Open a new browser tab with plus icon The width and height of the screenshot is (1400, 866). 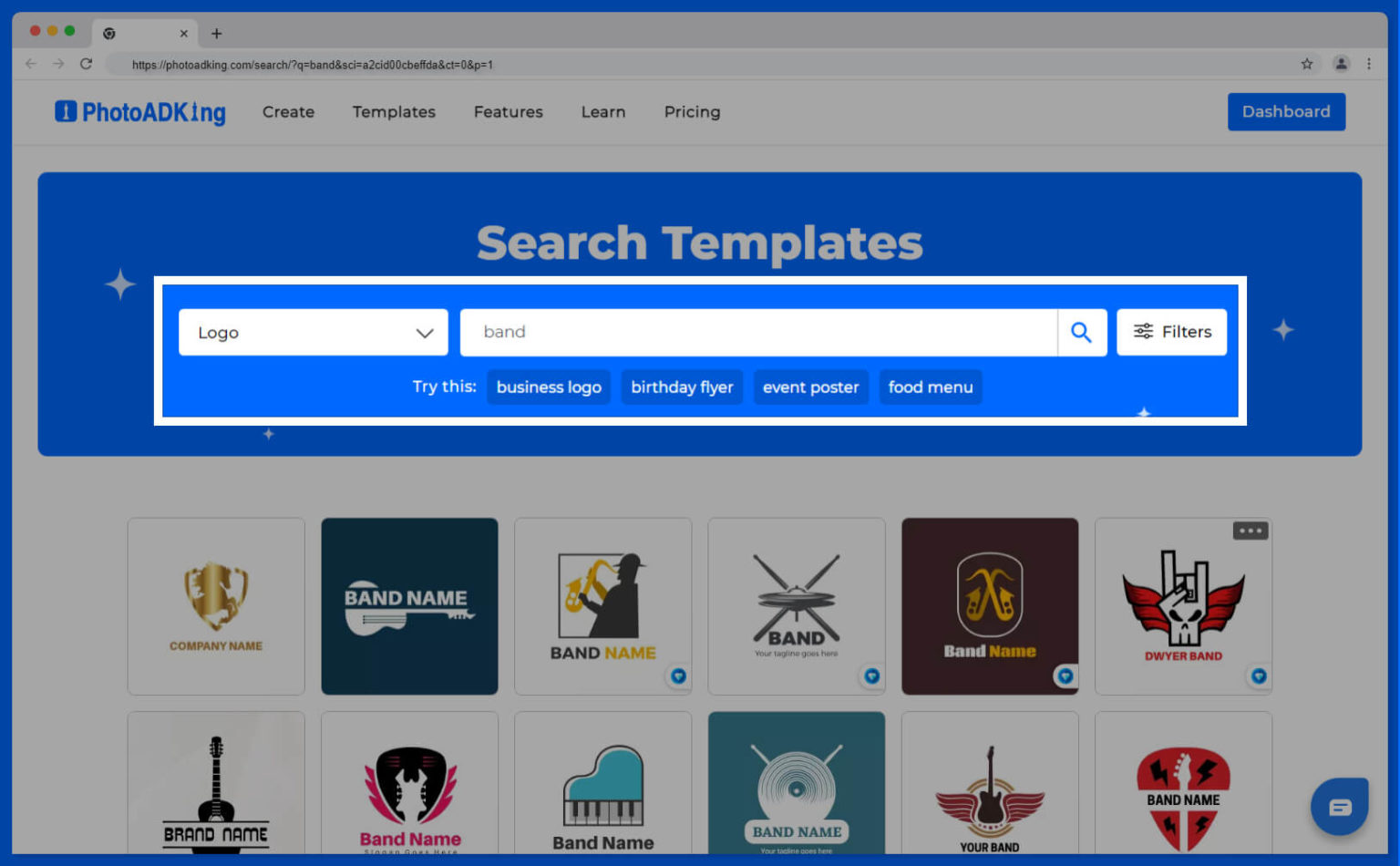pos(216,34)
